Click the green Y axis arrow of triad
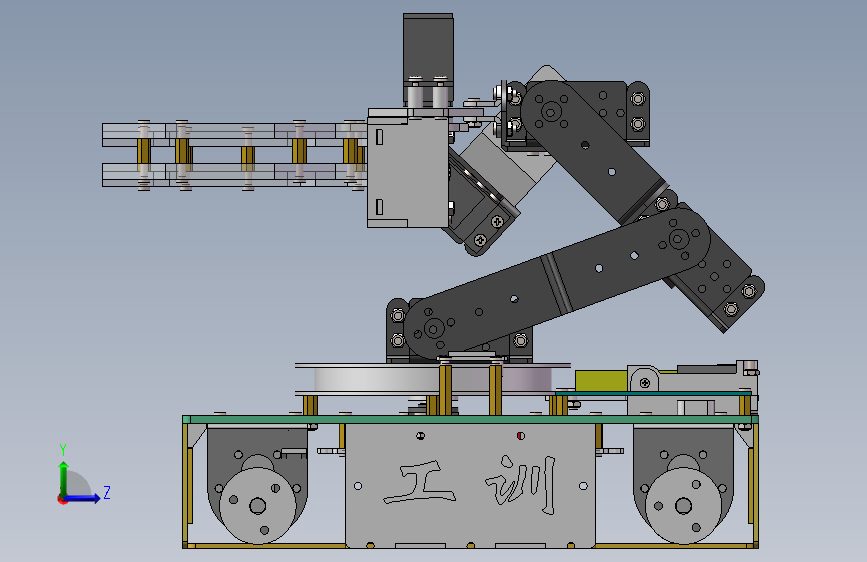 (64, 478)
